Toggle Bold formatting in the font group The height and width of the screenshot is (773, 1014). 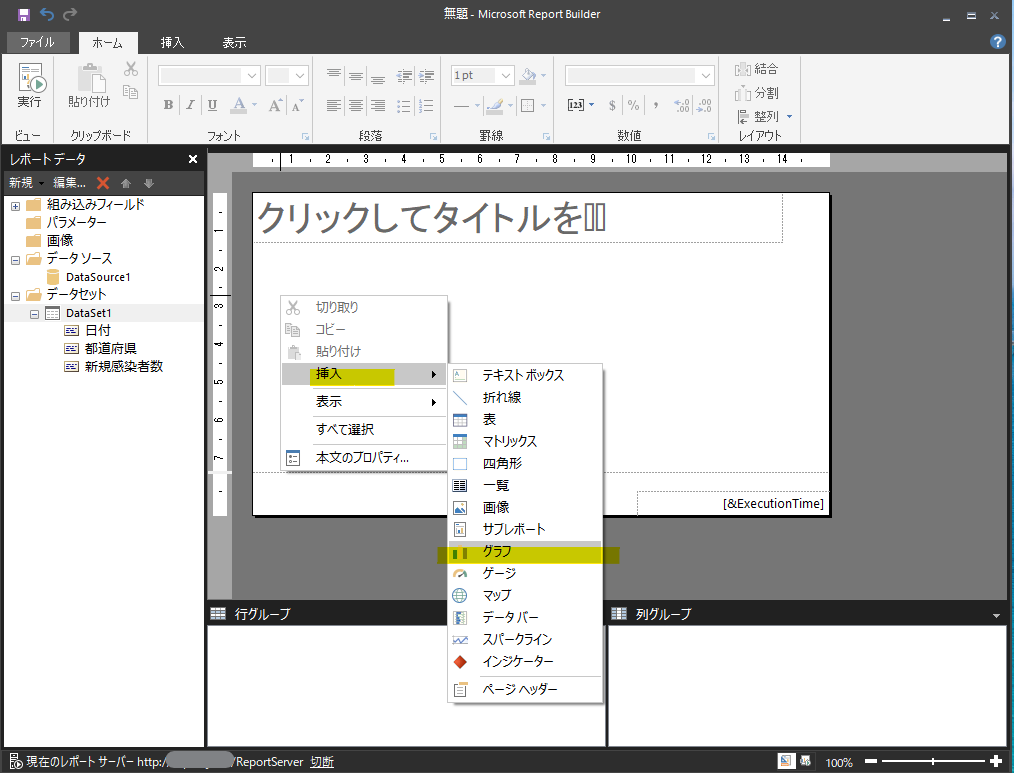[x=168, y=105]
